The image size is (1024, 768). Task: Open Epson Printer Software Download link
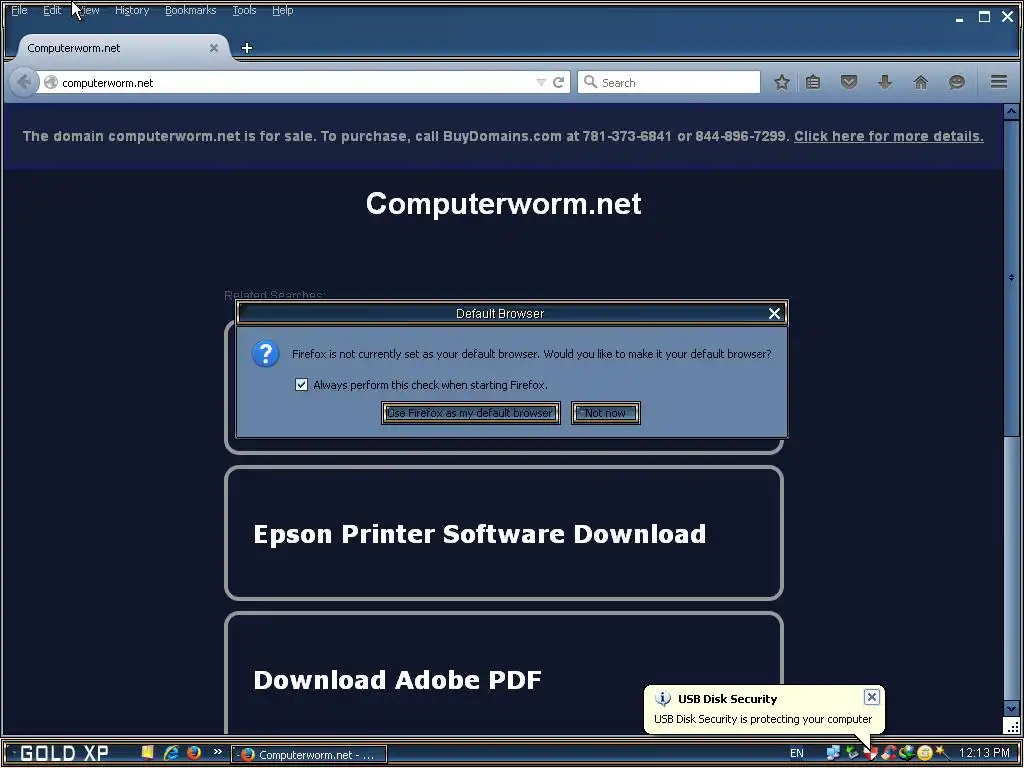[x=480, y=534]
